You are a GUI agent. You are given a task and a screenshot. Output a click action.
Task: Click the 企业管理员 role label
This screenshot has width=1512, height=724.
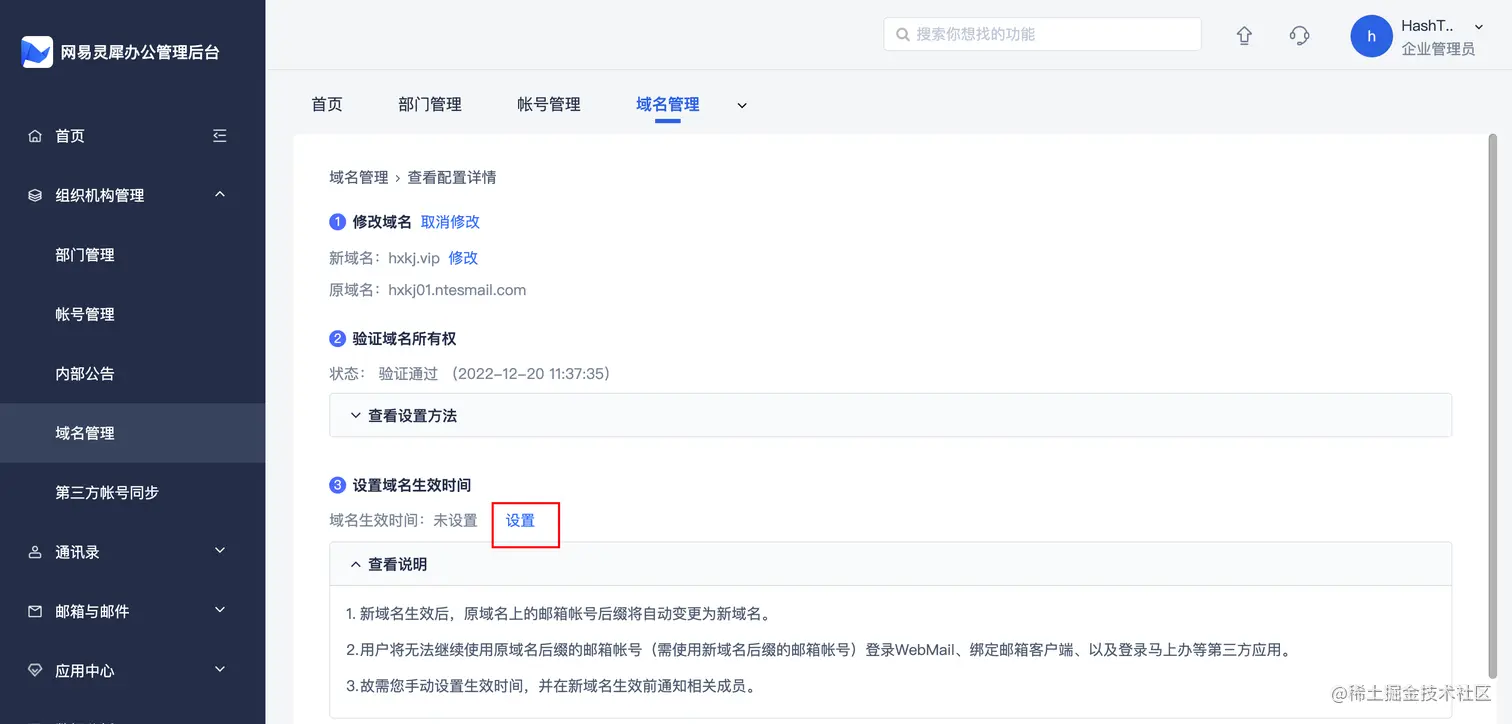tap(1438, 48)
